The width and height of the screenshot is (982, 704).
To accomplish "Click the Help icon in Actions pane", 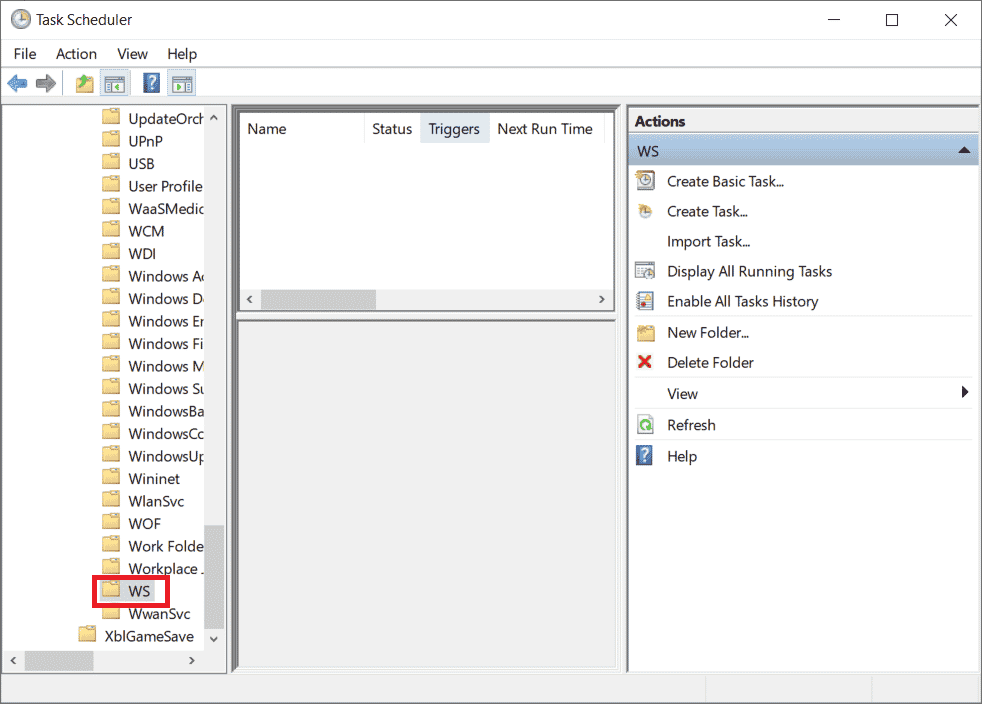I will (644, 455).
